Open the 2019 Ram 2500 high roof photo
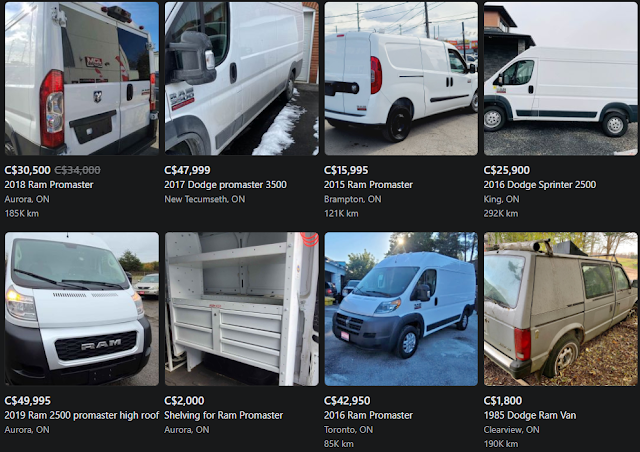The image size is (640, 452). coord(82,309)
